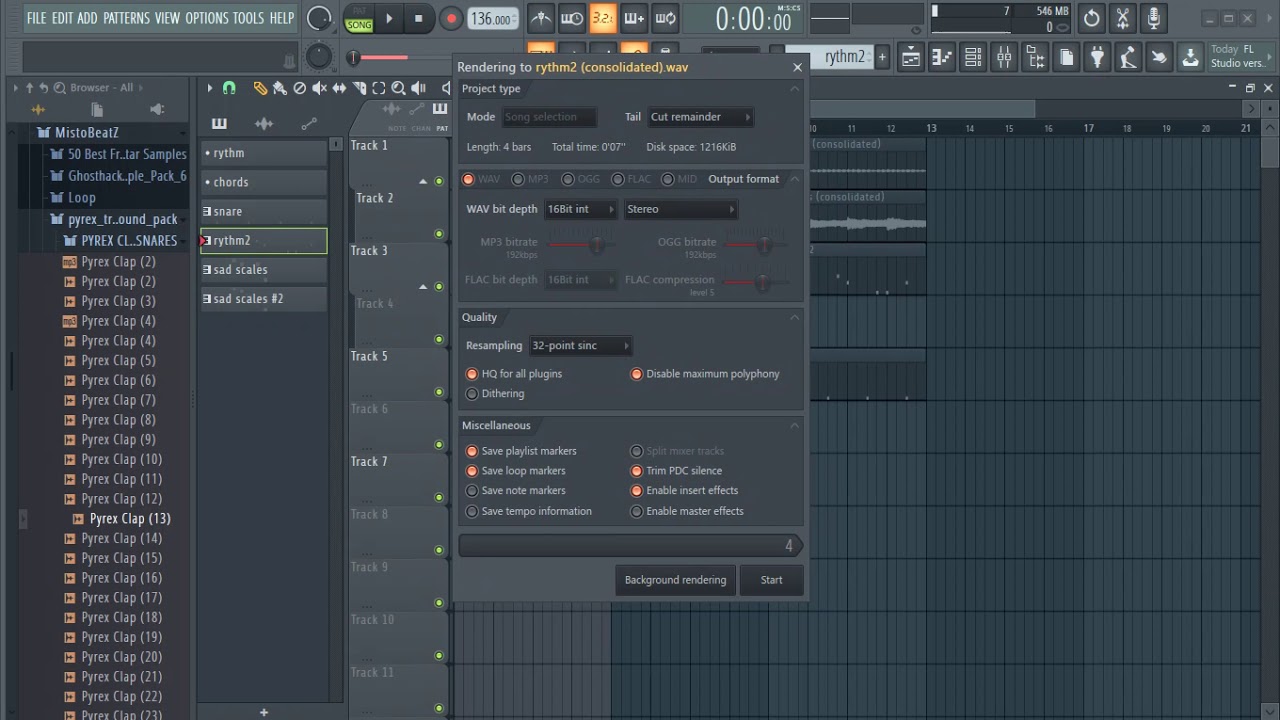Screen dimensions: 1280x720
Task: Open Resampling '32-point sinc' dropdown
Action: pos(580,346)
